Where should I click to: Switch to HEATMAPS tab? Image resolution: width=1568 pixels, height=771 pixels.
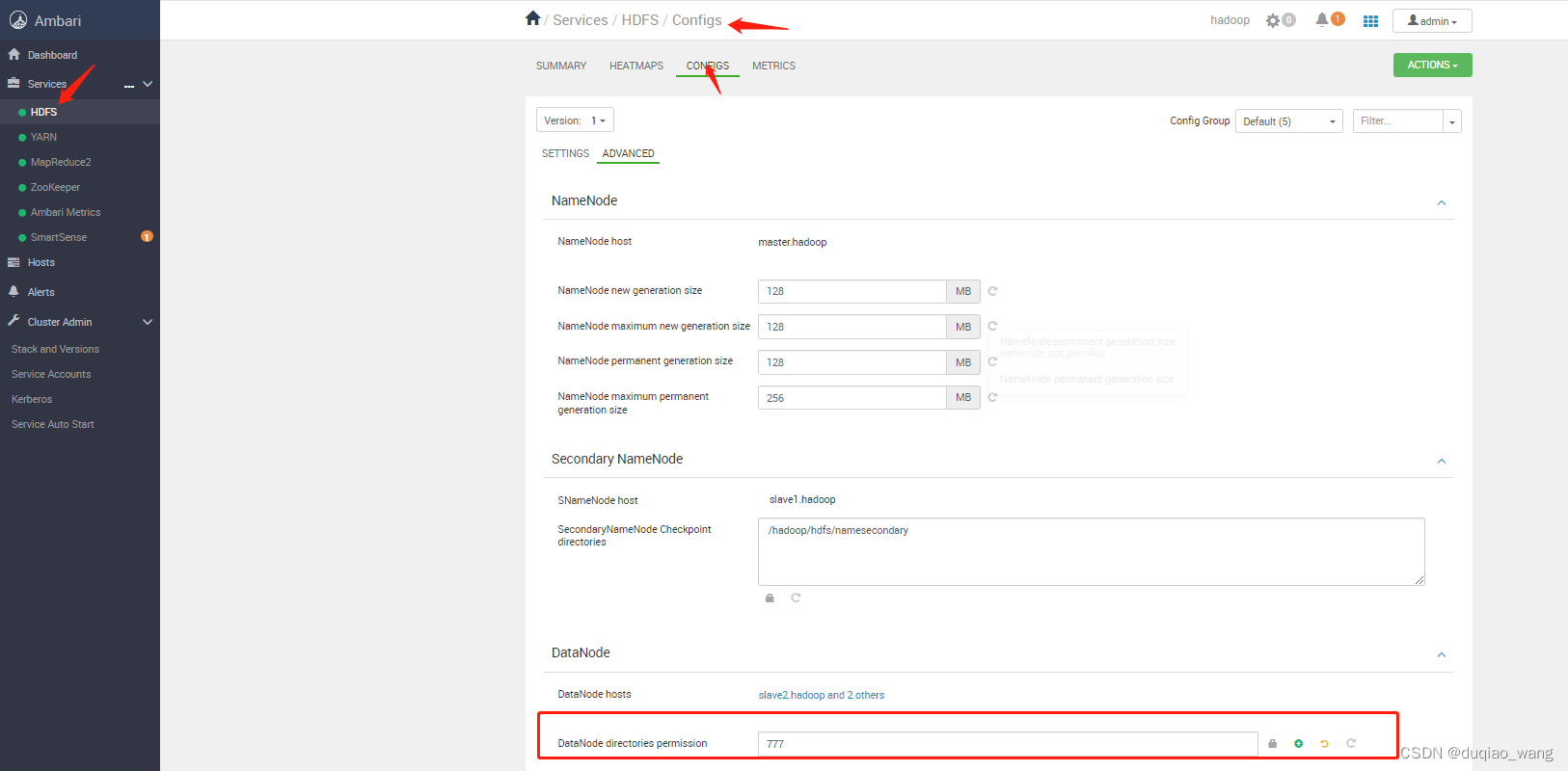[x=636, y=66]
